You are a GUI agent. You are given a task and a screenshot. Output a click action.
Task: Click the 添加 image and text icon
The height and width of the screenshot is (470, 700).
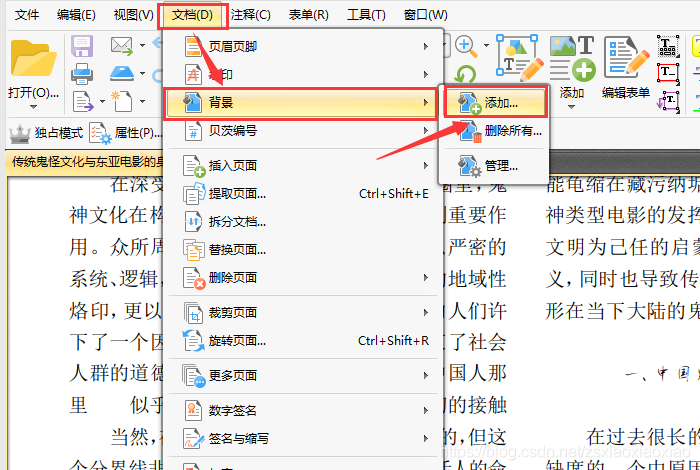572,58
